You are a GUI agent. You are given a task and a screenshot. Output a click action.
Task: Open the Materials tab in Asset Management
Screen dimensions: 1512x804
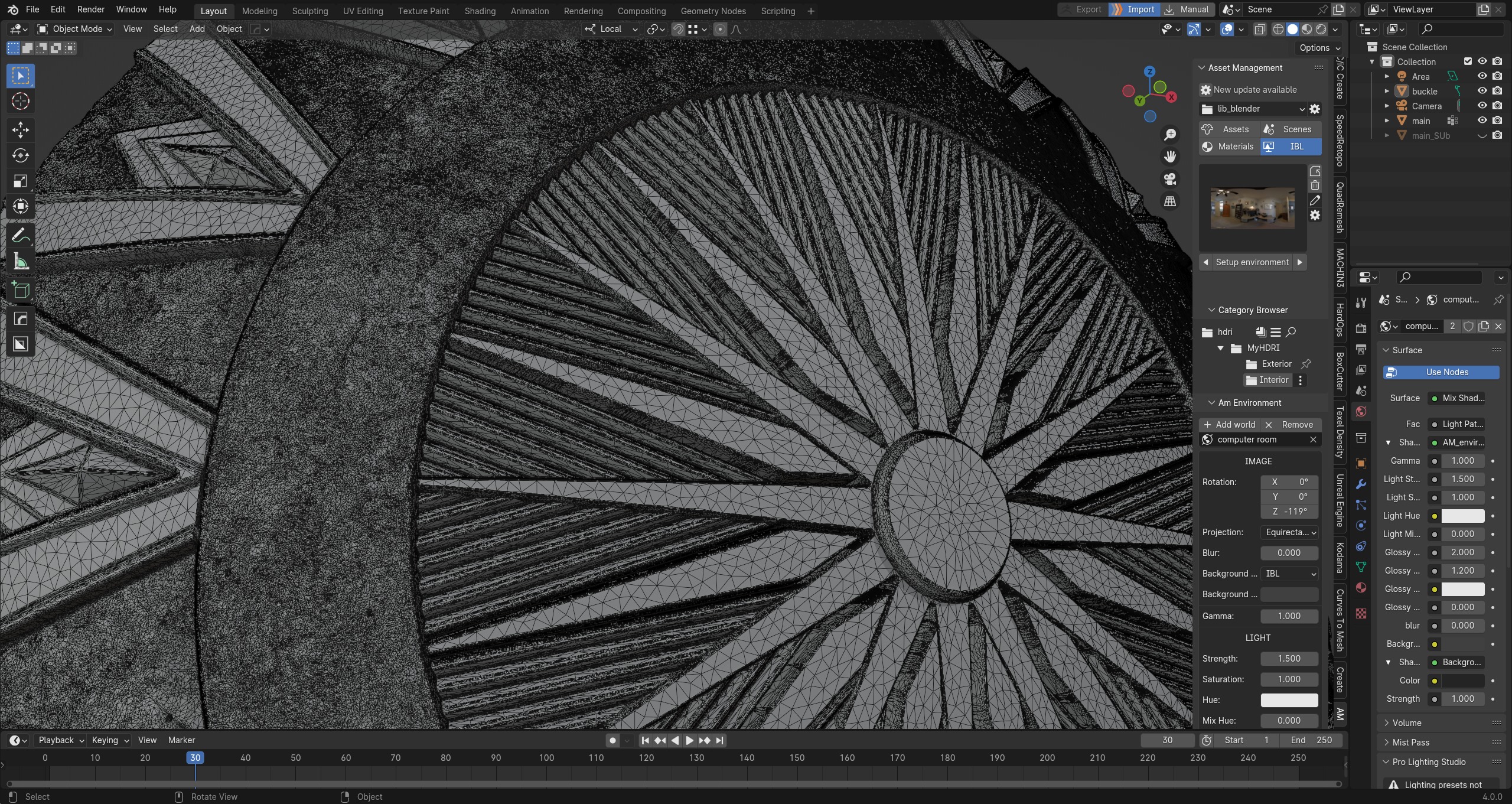tap(1228, 147)
